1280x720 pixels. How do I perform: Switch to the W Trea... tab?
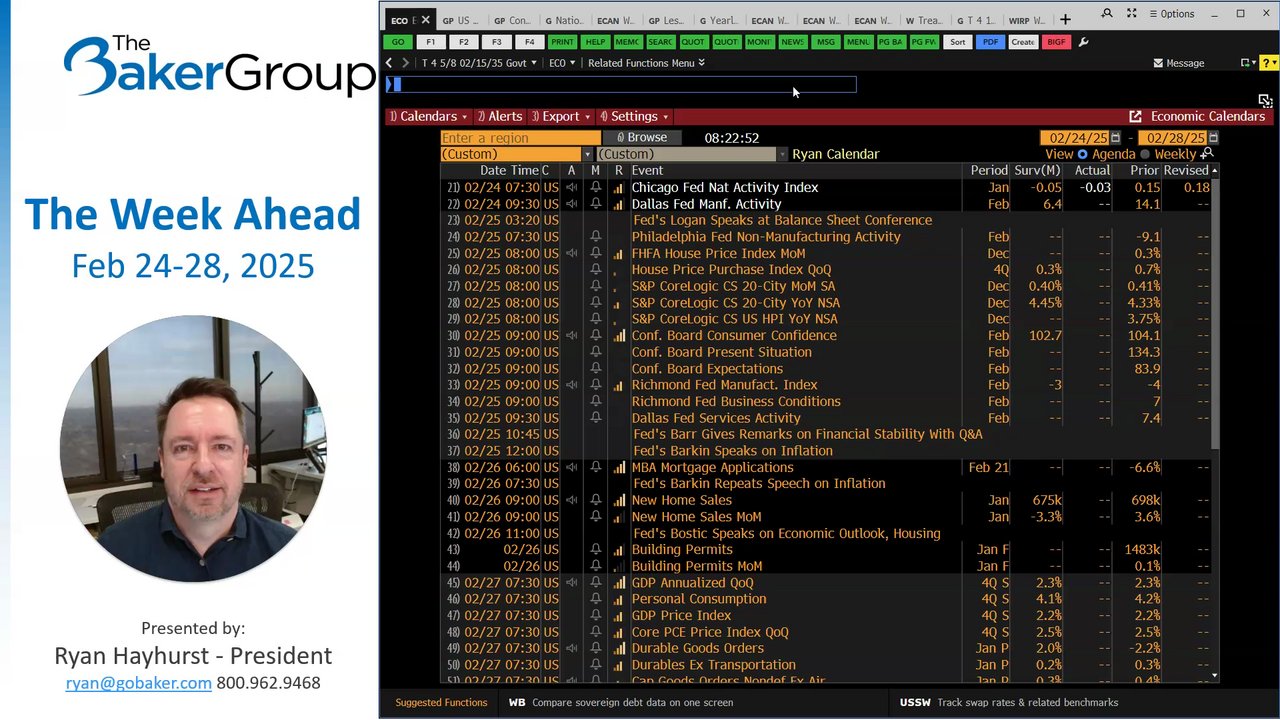(x=923, y=20)
